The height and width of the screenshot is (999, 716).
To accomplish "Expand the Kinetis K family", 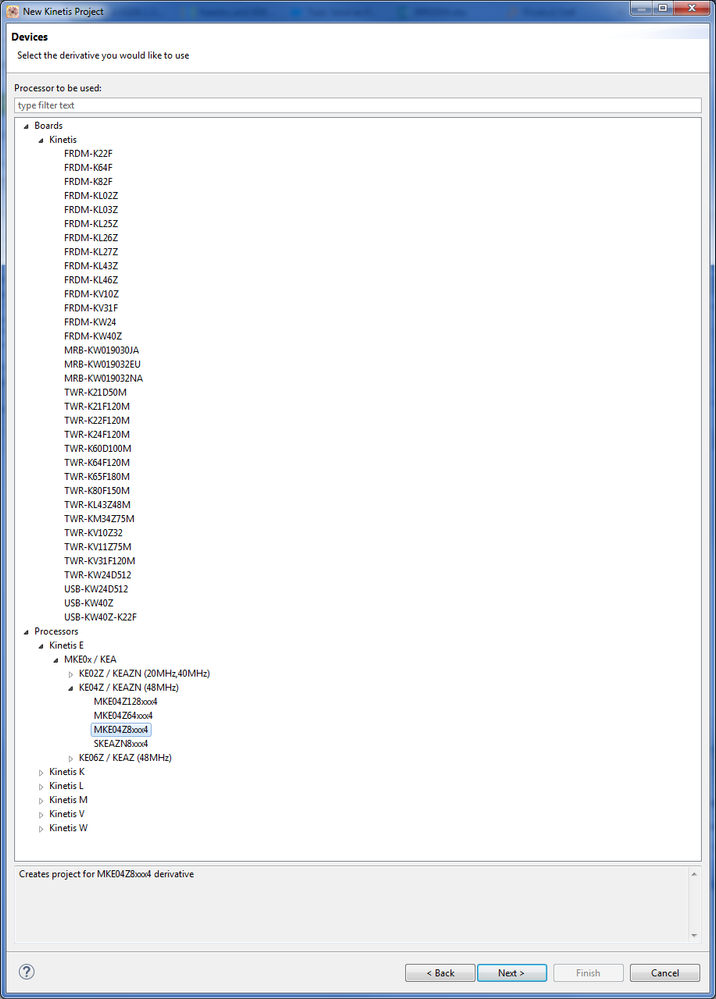I will [x=41, y=772].
